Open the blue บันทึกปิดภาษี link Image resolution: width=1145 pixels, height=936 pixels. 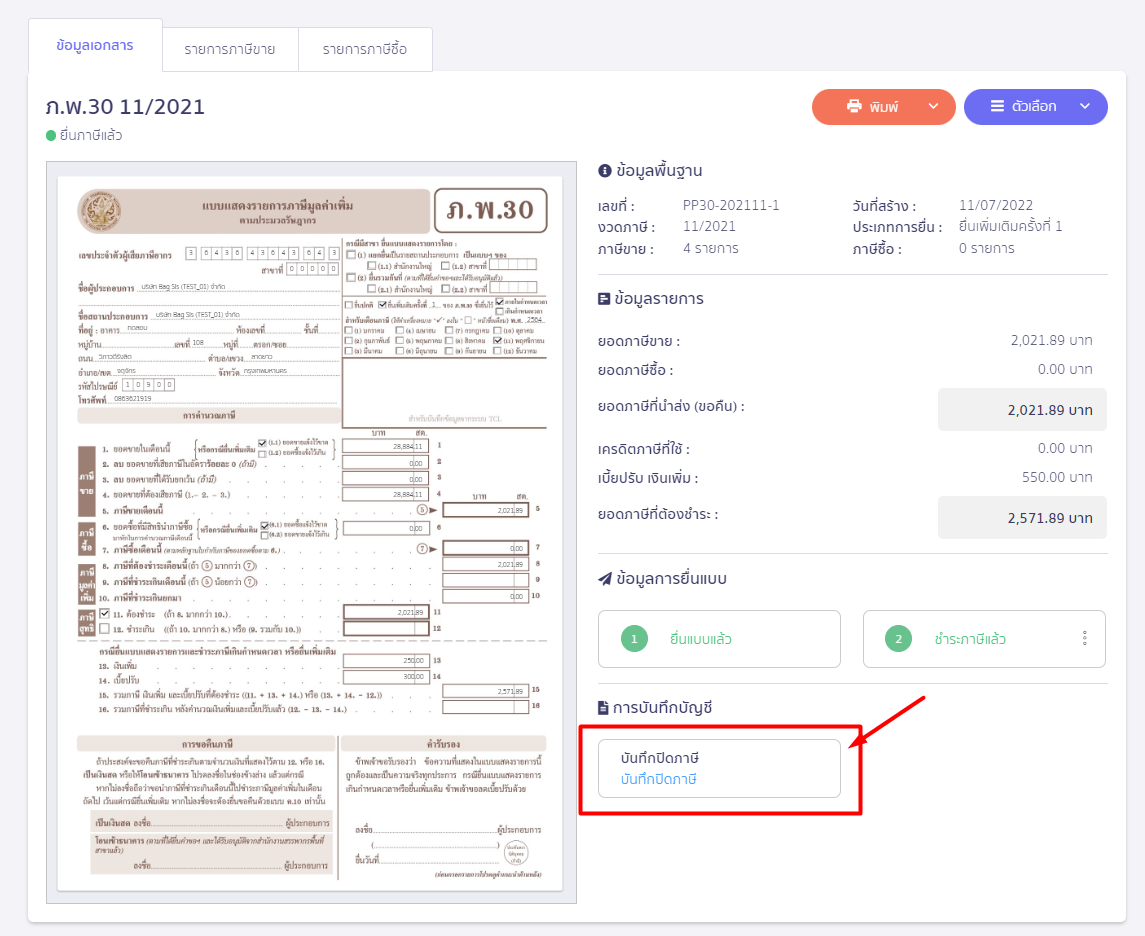[x=658, y=779]
